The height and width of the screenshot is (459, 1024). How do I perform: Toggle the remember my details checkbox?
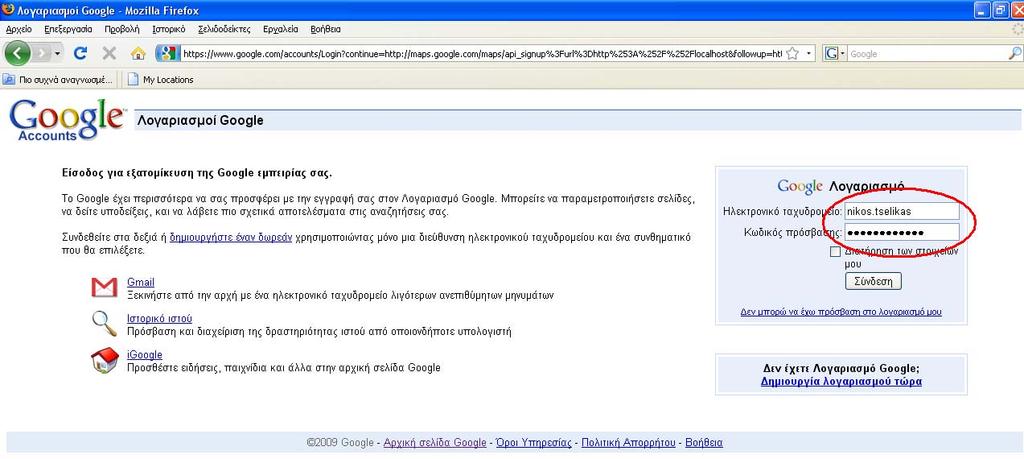point(835,252)
